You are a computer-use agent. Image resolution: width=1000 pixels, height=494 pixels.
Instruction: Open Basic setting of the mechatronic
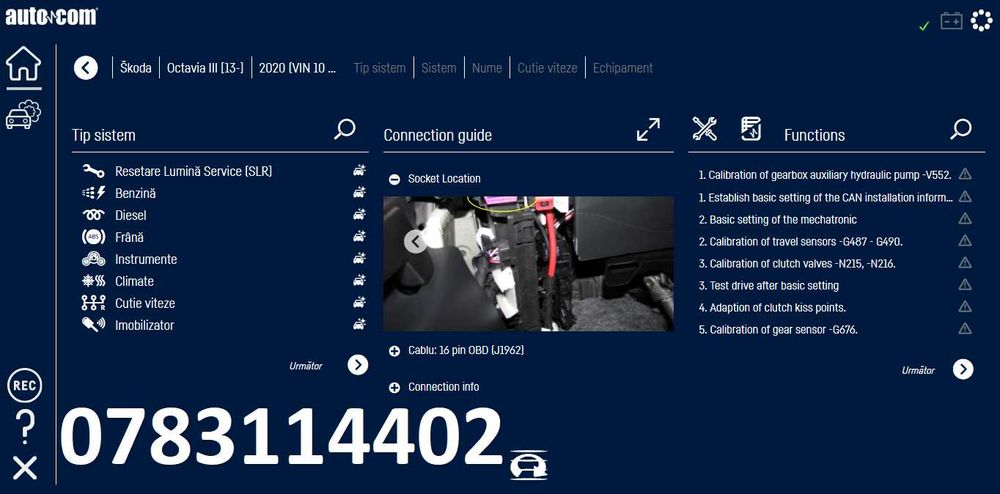tap(777, 219)
